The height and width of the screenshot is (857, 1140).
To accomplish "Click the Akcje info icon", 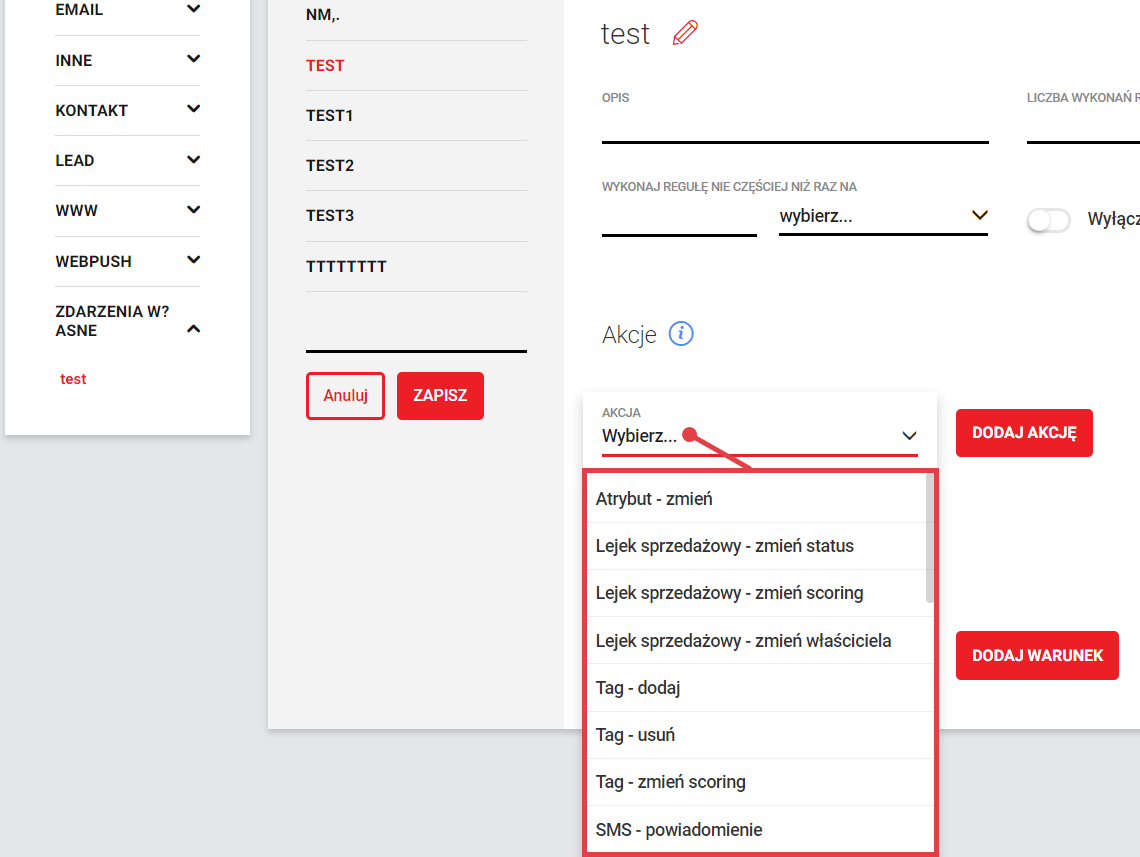I will (680, 334).
